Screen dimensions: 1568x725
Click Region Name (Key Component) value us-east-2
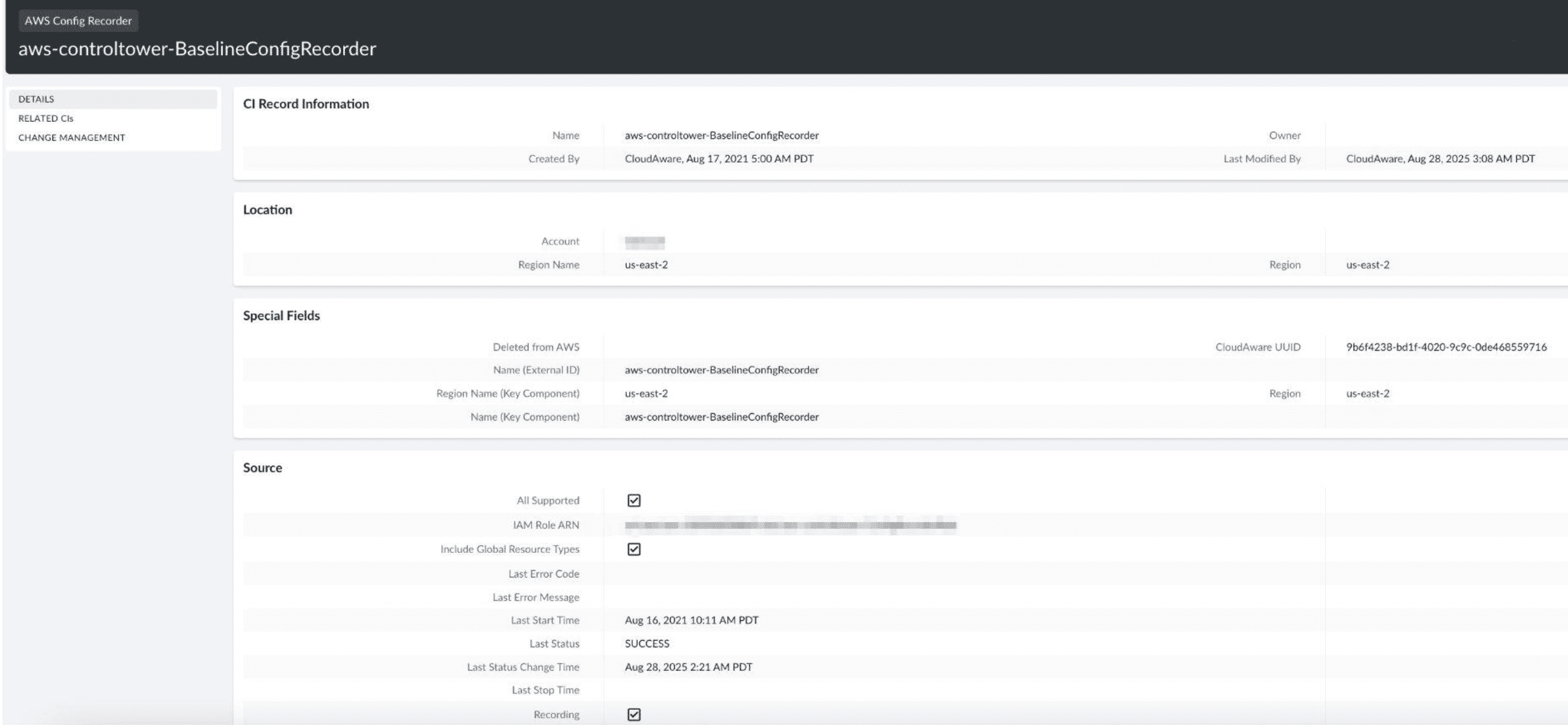coord(646,394)
